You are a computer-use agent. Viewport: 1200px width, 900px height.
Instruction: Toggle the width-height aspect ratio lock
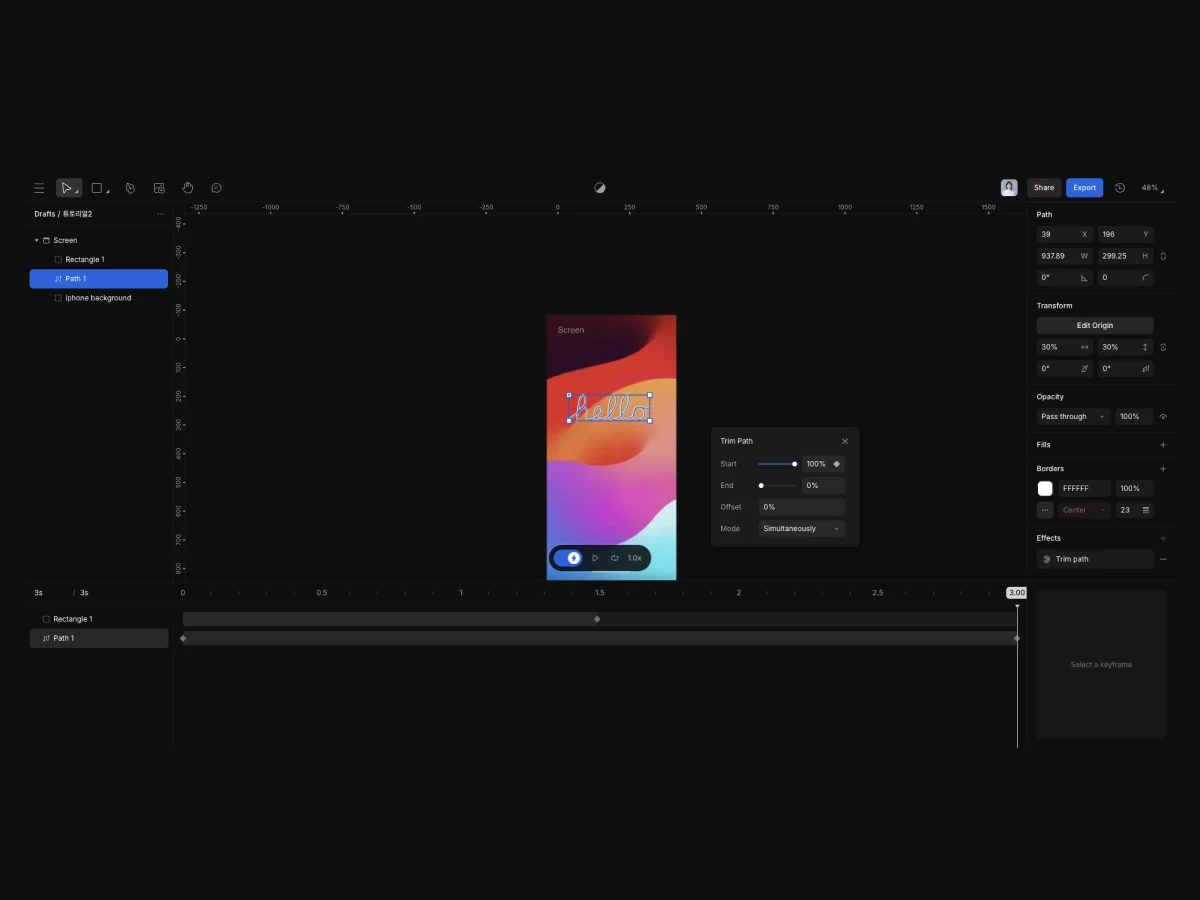point(1163,256)
